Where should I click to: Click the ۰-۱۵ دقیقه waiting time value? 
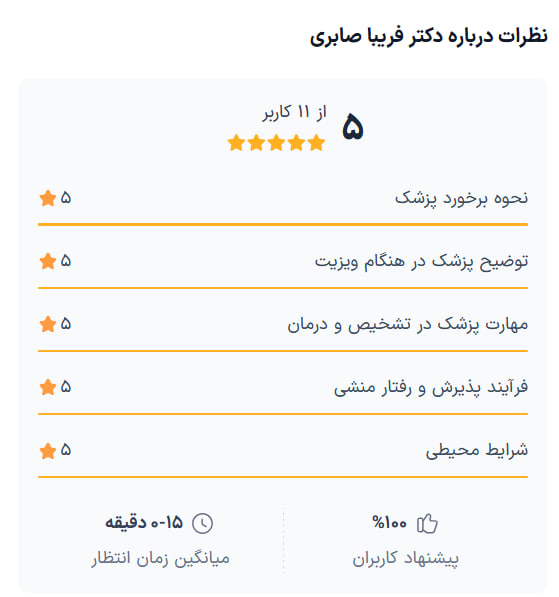pyautogui.click(x=144, y=522)
